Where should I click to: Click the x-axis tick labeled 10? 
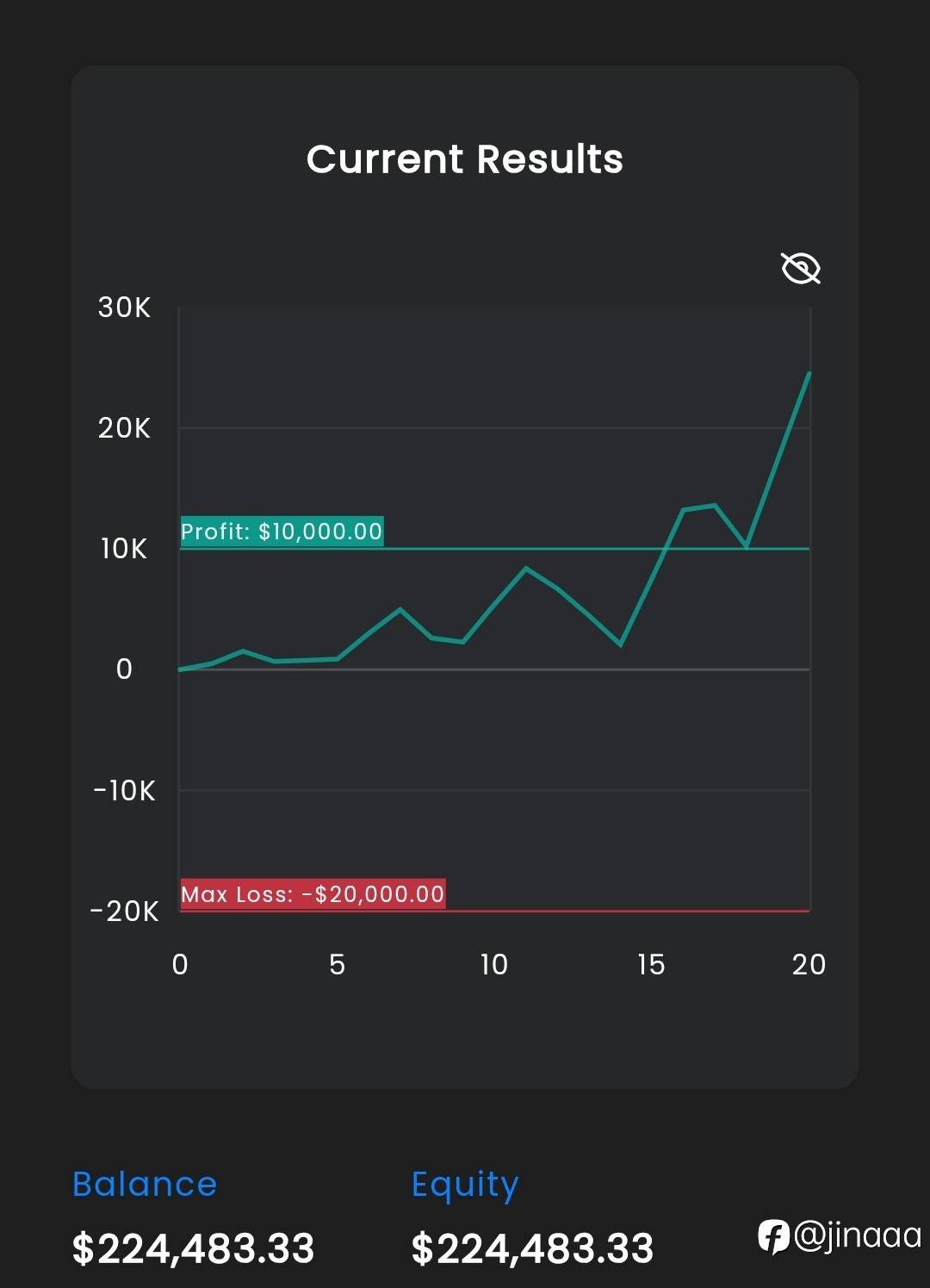[494, 964]
